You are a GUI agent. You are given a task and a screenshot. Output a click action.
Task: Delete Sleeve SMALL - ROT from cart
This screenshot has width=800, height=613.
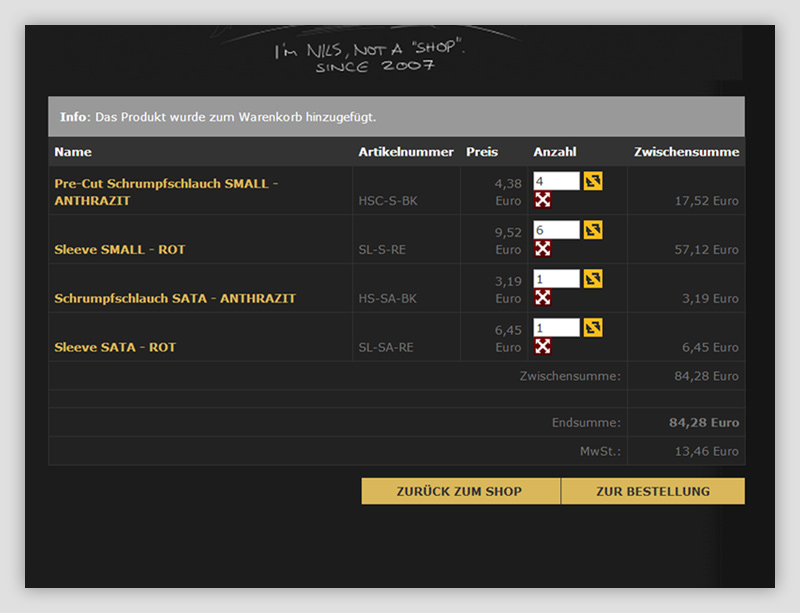point(543,249)
